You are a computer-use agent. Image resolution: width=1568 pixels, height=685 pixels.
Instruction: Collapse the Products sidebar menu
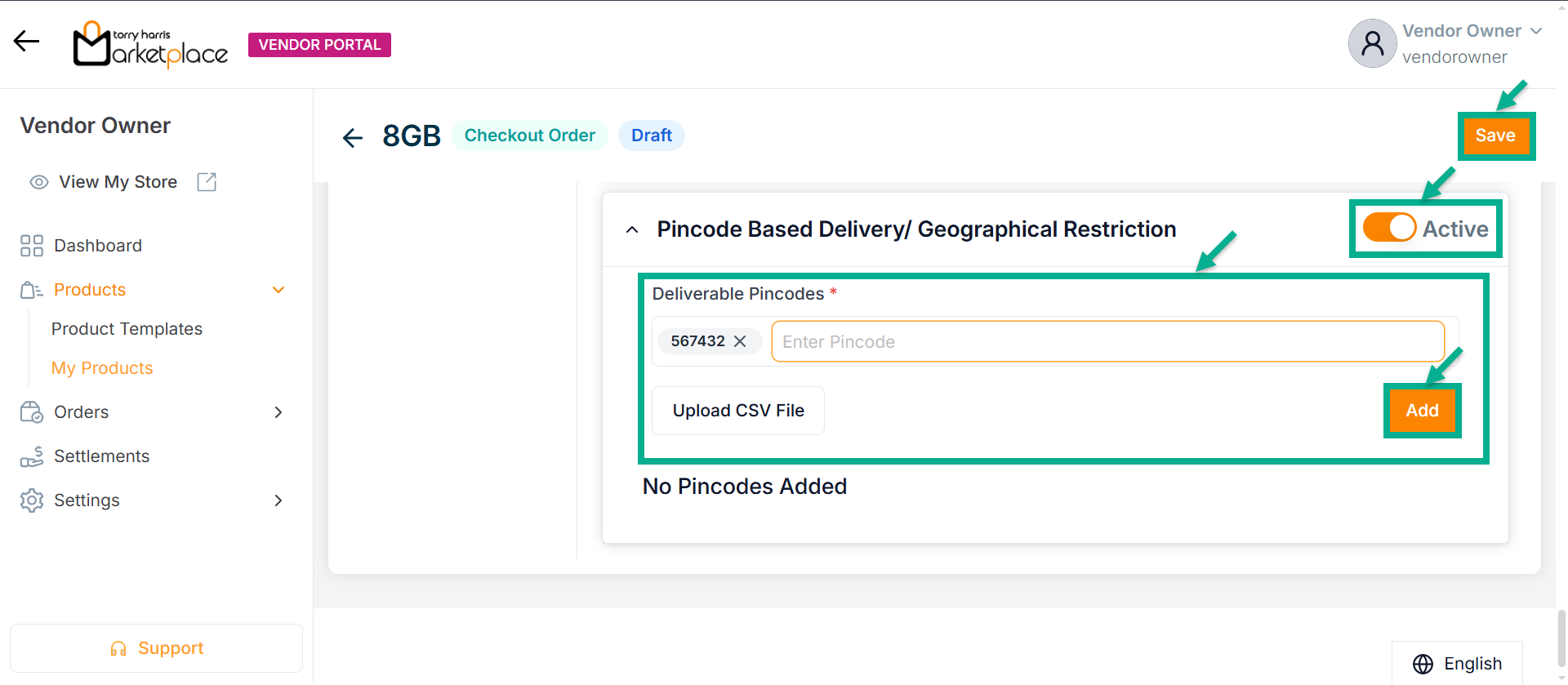click(x=278, y=290)
